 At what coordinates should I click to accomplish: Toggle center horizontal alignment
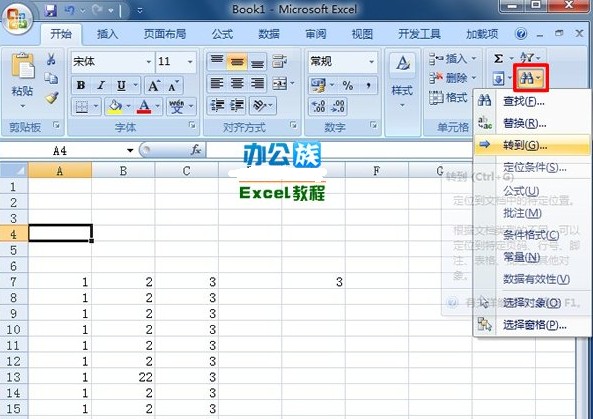tap(237, 83)
